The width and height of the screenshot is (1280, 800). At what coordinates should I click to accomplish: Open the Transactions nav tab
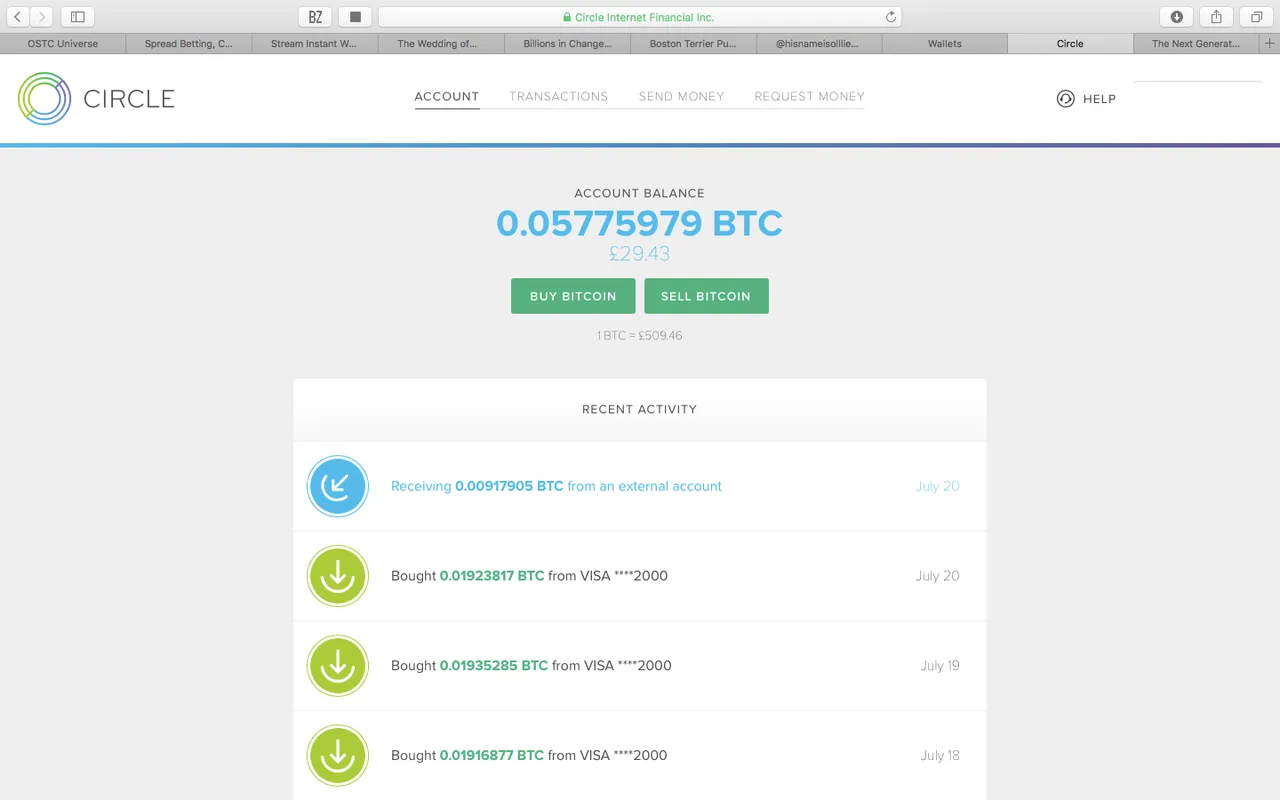(559, 97)
